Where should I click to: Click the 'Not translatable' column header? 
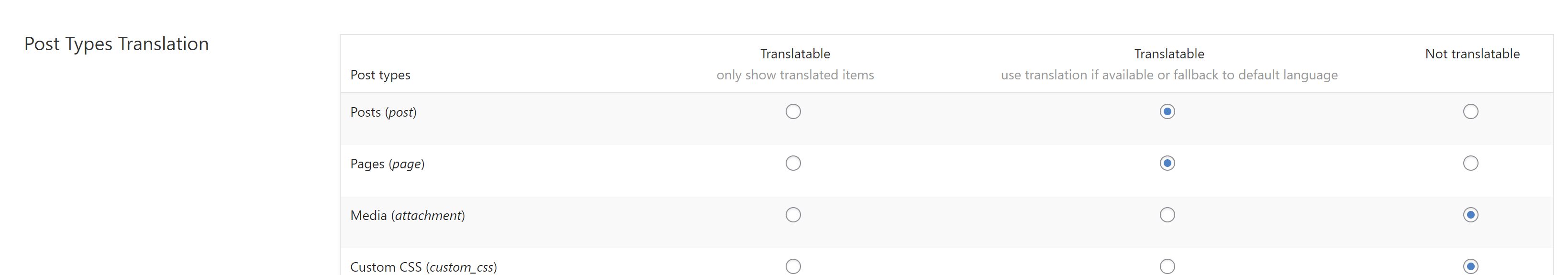pos(1472,54)
